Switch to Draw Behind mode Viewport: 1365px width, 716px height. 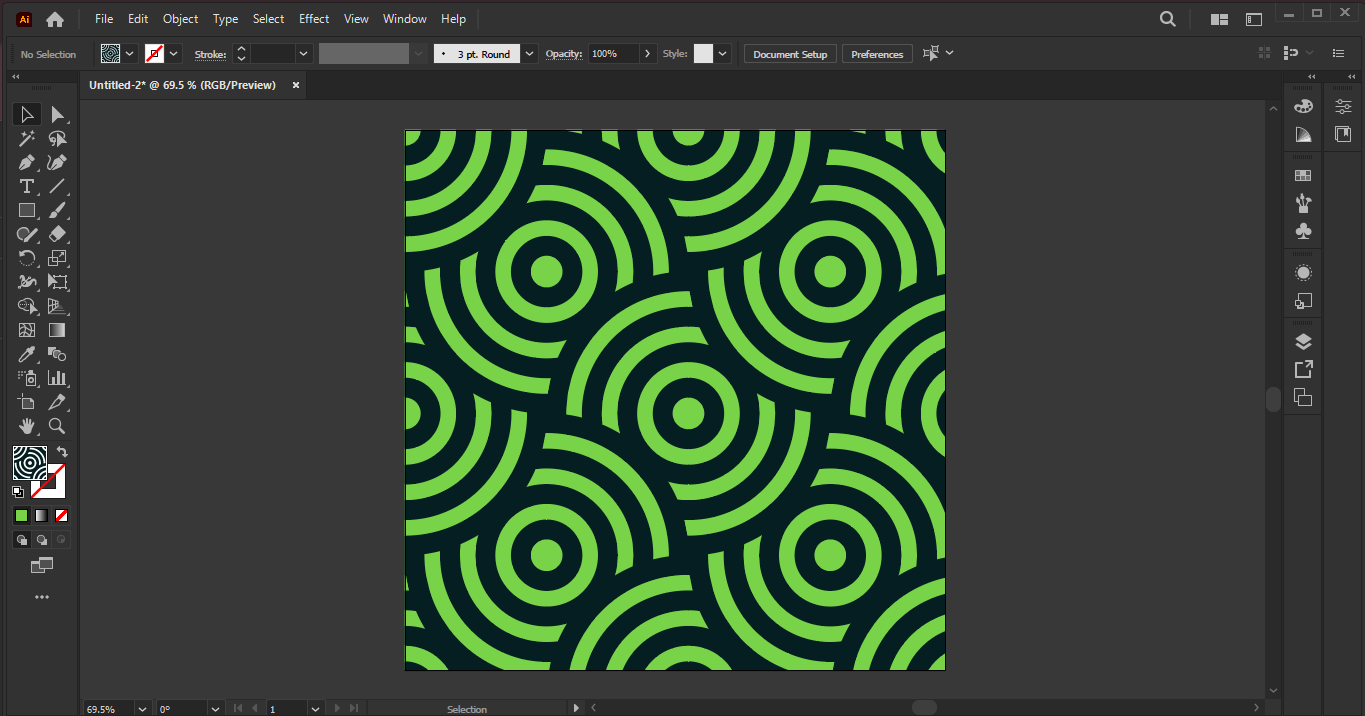[42, 540]
